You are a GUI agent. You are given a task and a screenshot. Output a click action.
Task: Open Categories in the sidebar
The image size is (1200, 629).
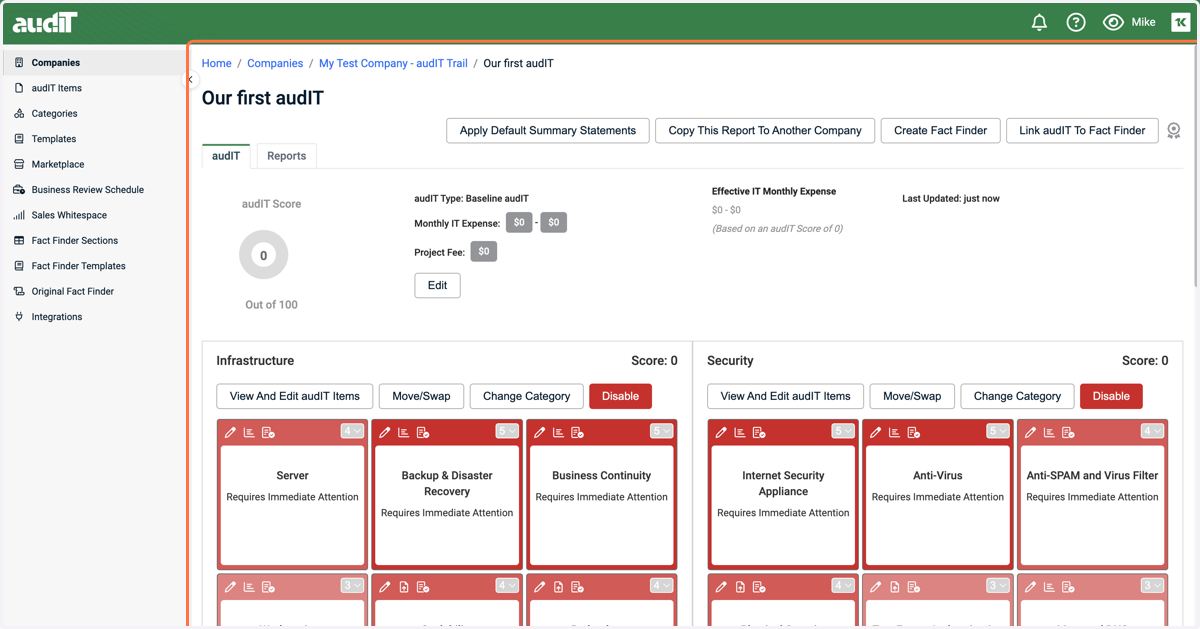[93, 113]
